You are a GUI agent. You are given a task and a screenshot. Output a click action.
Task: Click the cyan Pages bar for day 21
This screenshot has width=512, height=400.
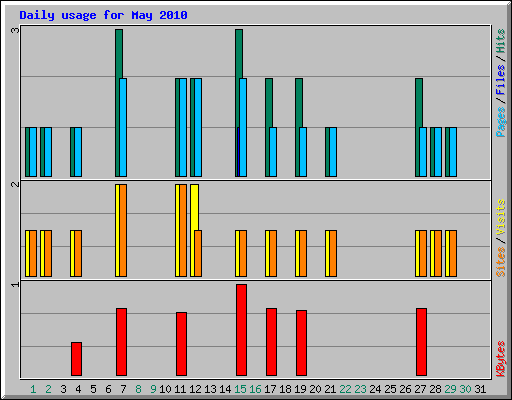click(x=333, y=152)
